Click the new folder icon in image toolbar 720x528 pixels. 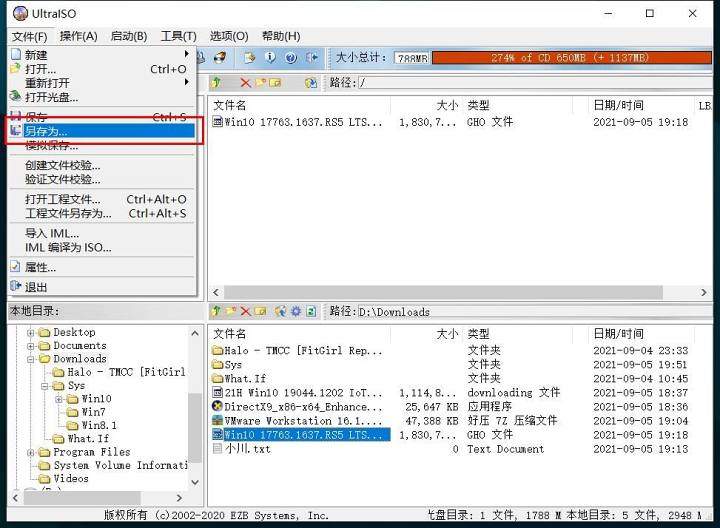[x=260, y=83]
